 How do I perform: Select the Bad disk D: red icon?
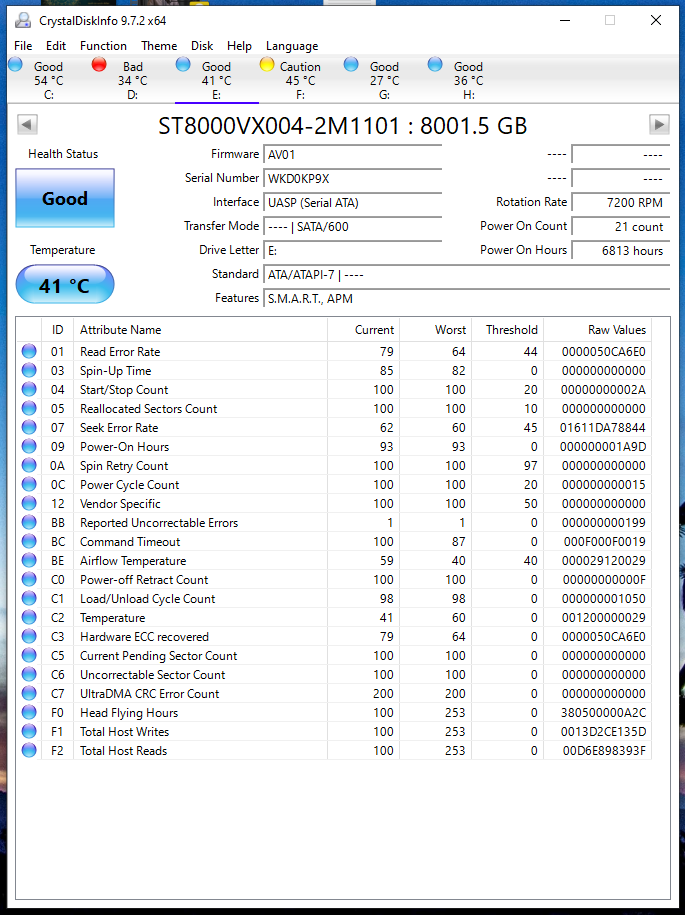pos(99,64)
